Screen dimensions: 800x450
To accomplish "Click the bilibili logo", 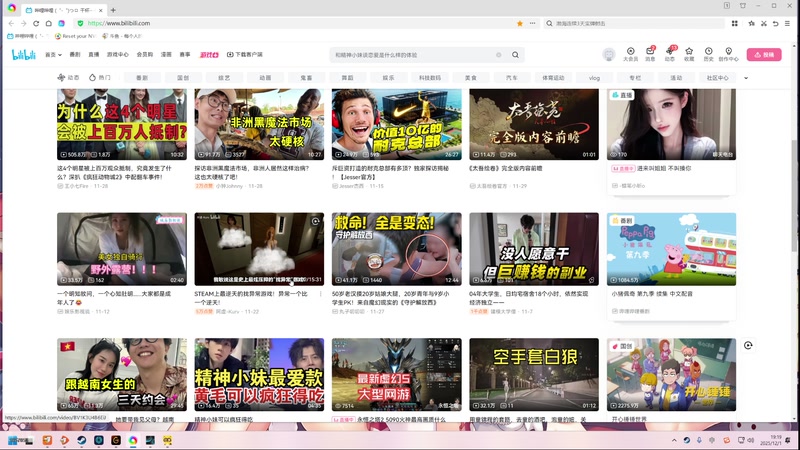I will [x=23, y=55].
